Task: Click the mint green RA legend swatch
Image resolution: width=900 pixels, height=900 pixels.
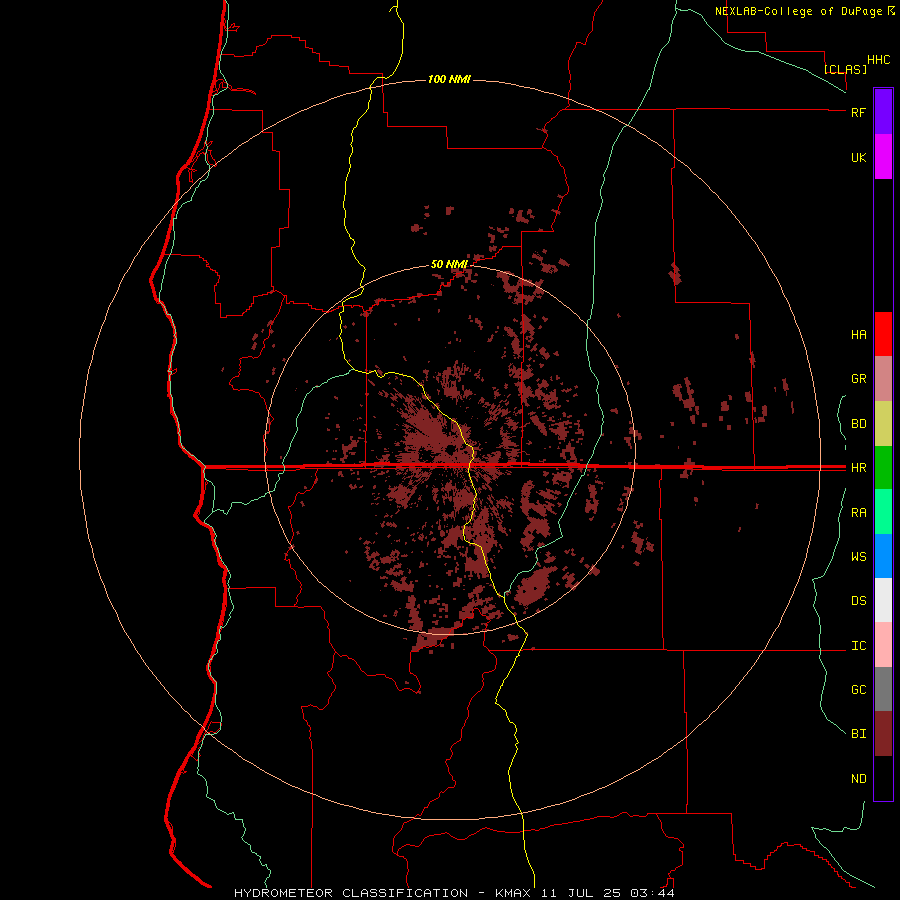Action: click(x=883, y=512)
